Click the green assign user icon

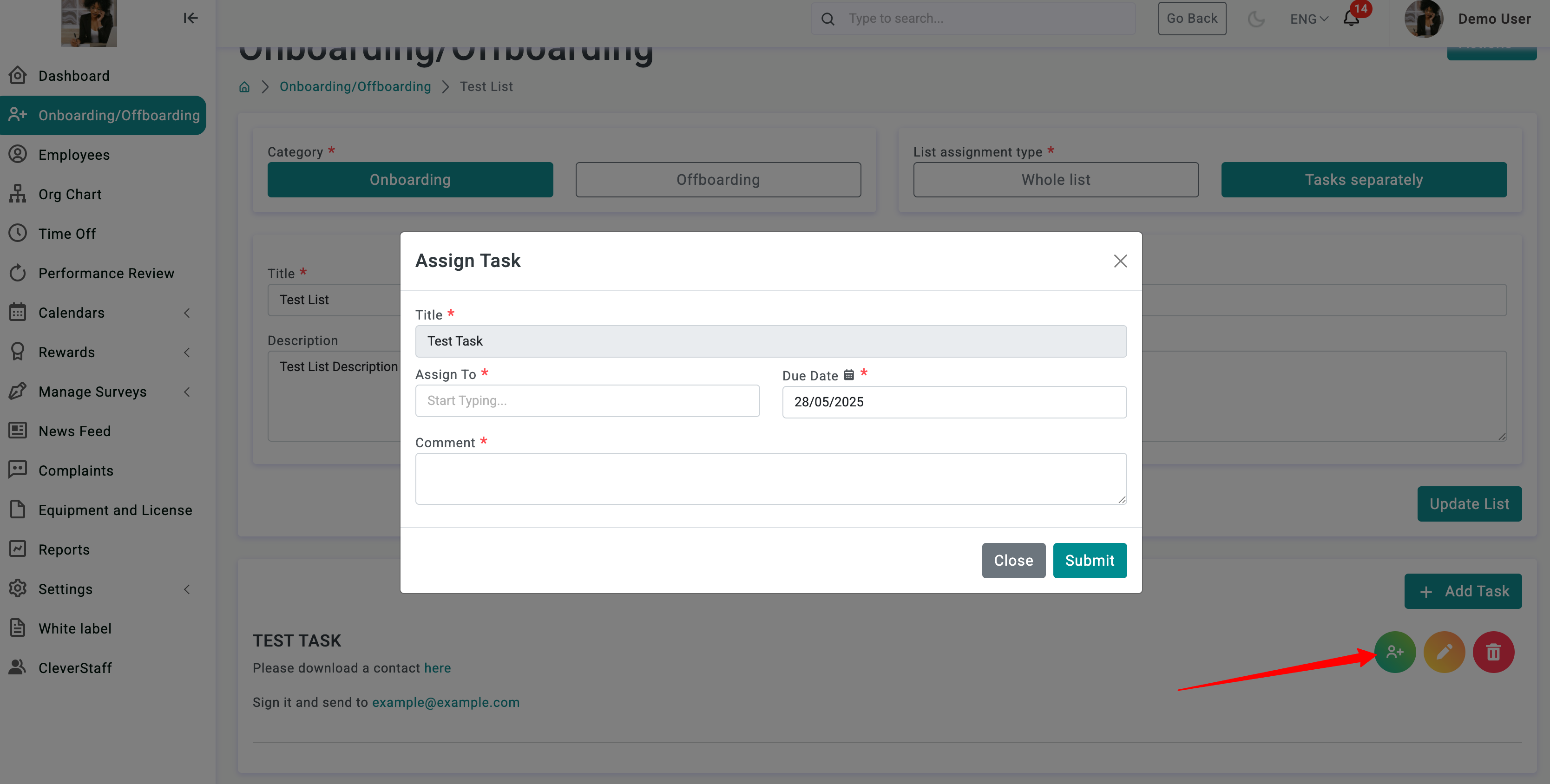[1394, 652]
